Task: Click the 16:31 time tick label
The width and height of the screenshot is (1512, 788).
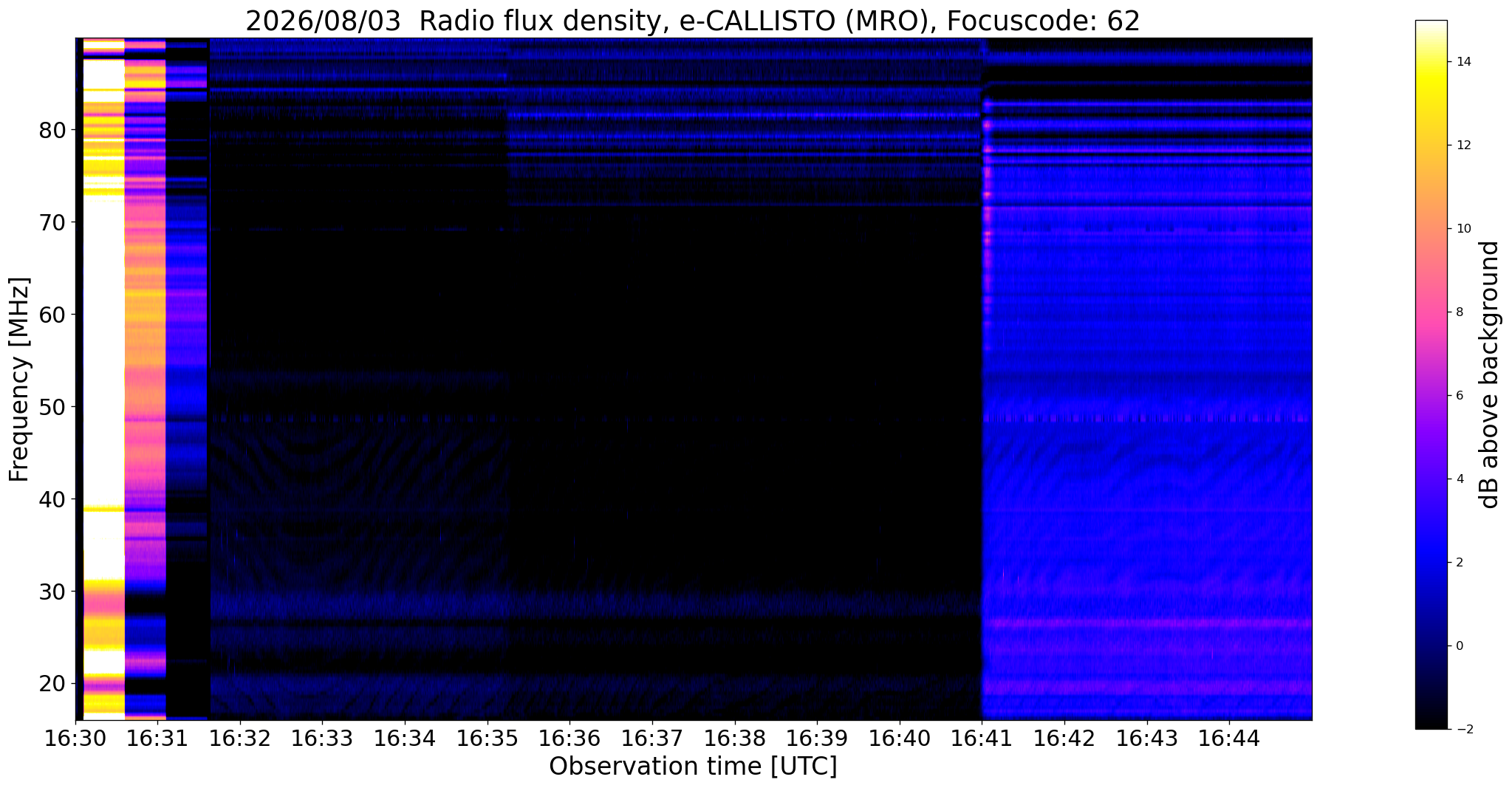Action: click(x=157, y=739)
